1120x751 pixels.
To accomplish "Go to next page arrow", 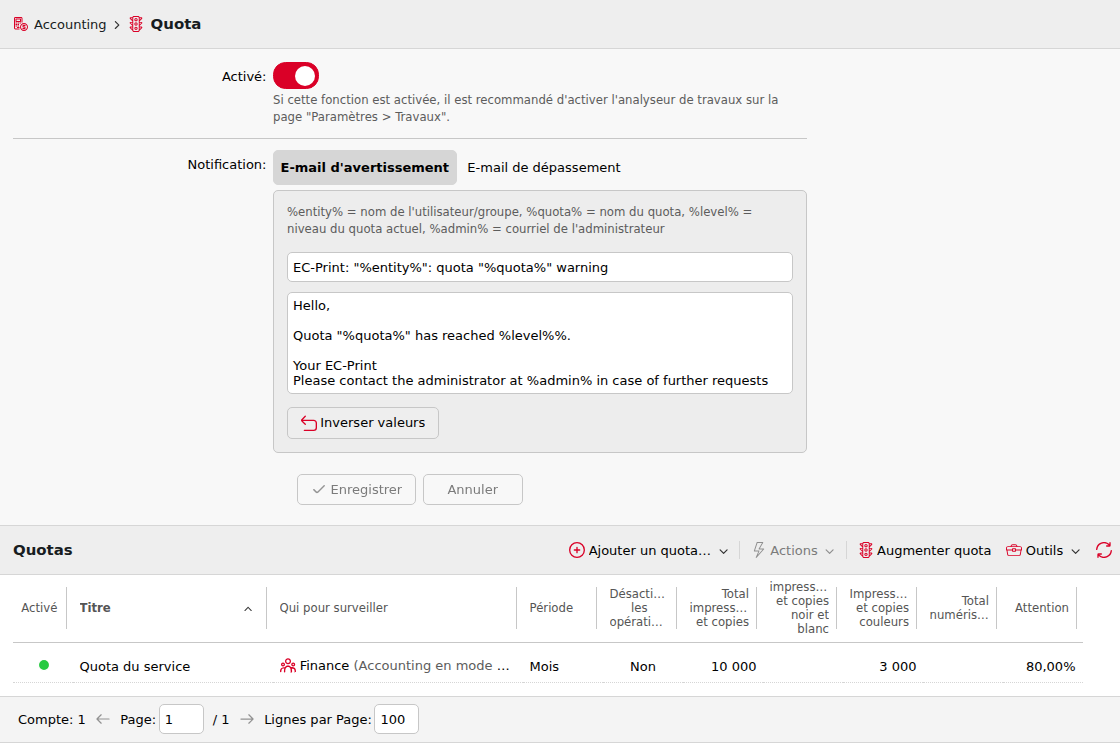I will tap(247, 719).
